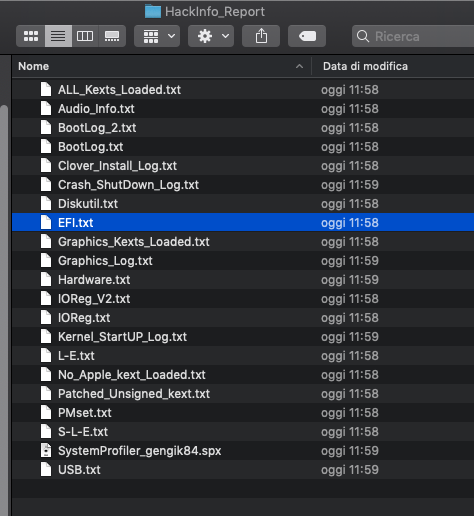
Task: Focus the Ricerca search field
Action: 413,36
